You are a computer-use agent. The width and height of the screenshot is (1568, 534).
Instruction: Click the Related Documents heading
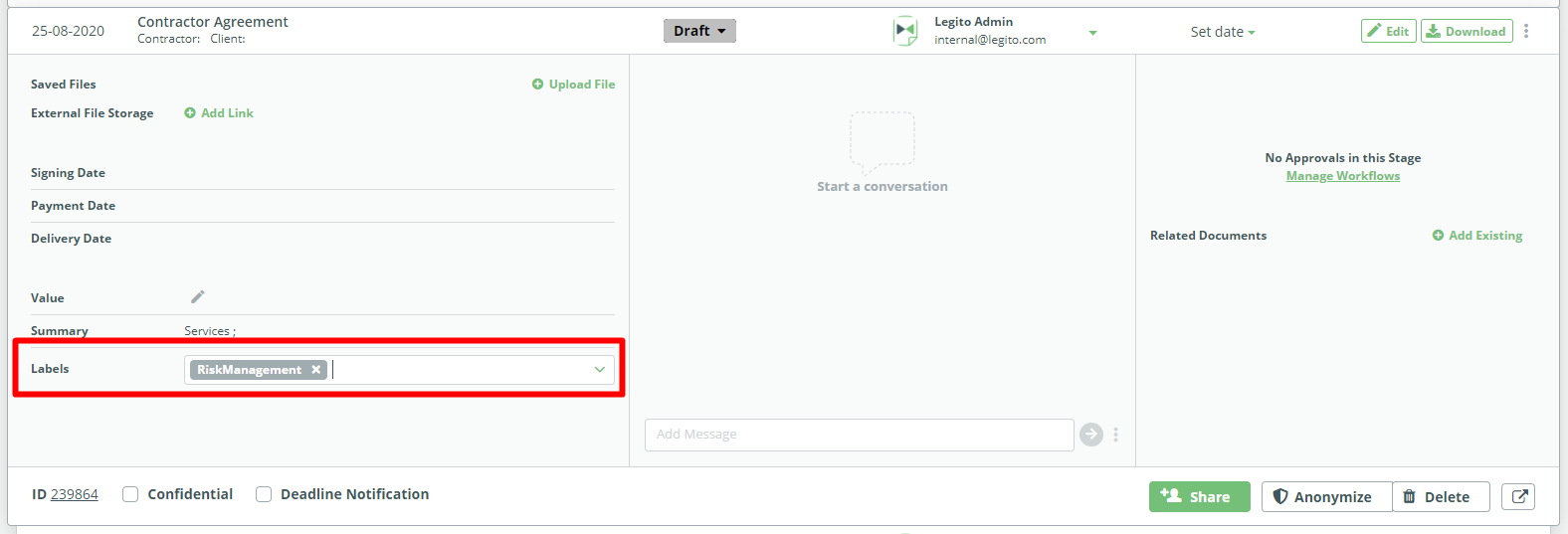1208,236
